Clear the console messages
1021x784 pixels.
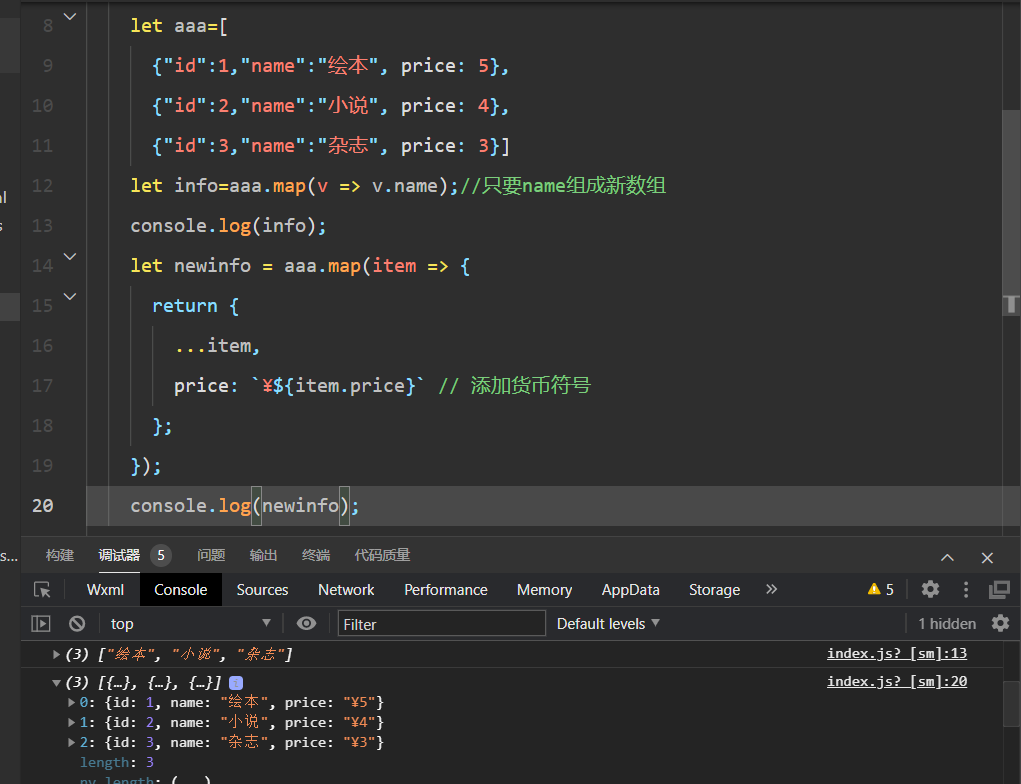(x=79, y=623)
